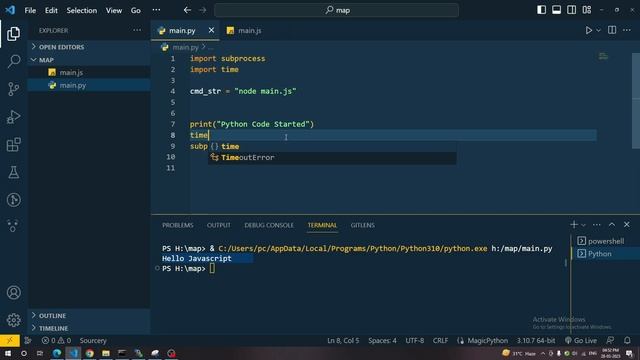Open the Go menu

pos(136,10)
